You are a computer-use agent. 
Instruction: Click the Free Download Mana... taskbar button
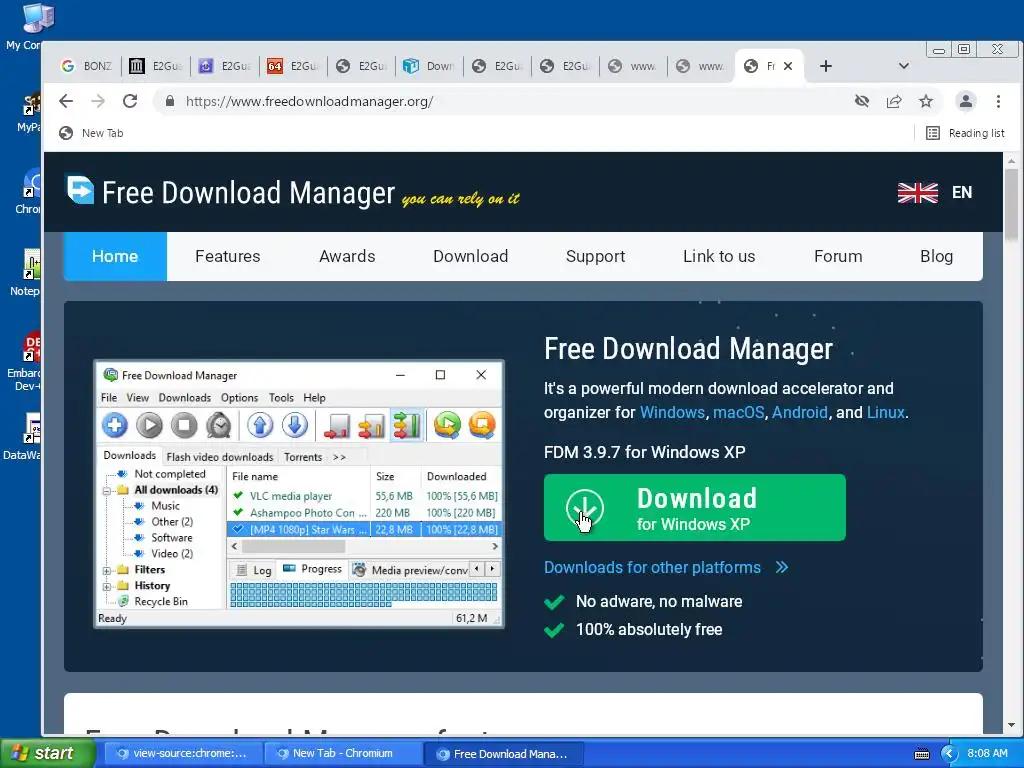pyautogui.click(x=503, y=754)
